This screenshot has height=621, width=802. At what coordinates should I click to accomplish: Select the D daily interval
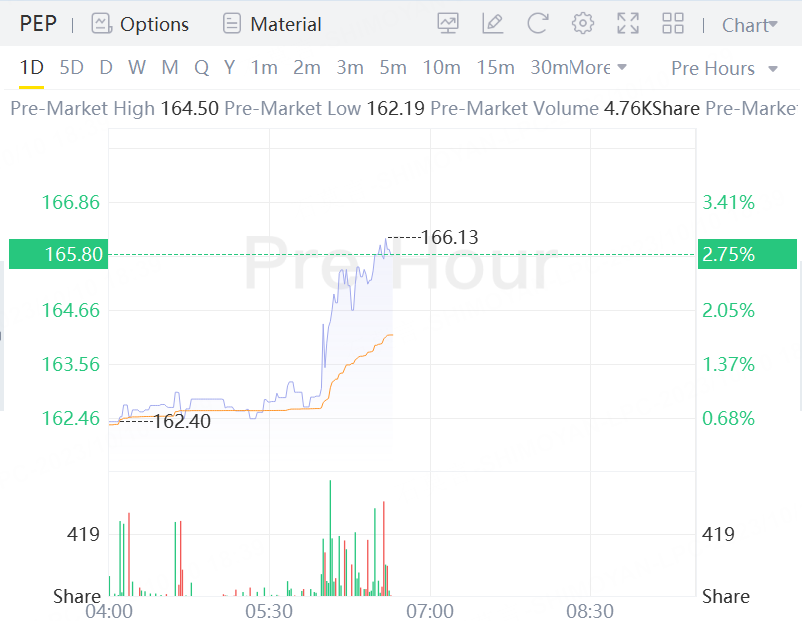click(x=106, y=68)
